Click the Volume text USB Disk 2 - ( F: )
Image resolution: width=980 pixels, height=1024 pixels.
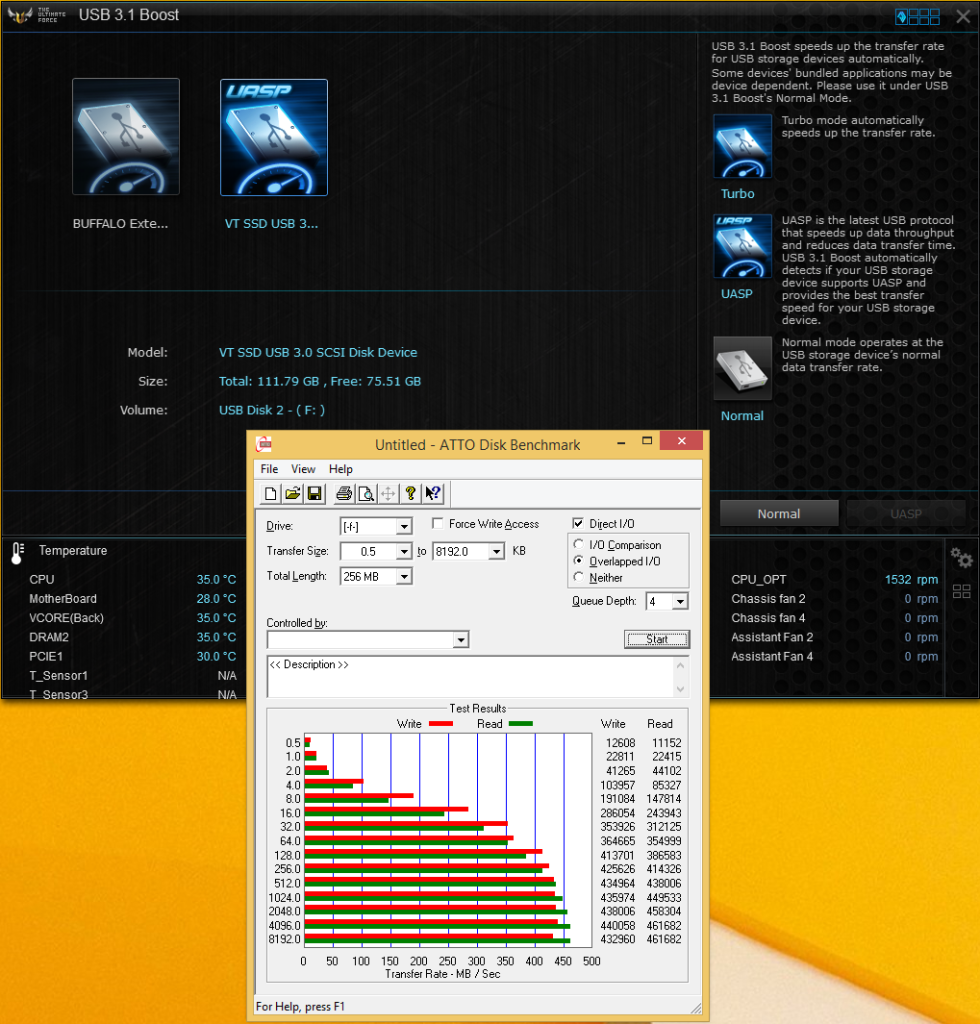(272, 410)
